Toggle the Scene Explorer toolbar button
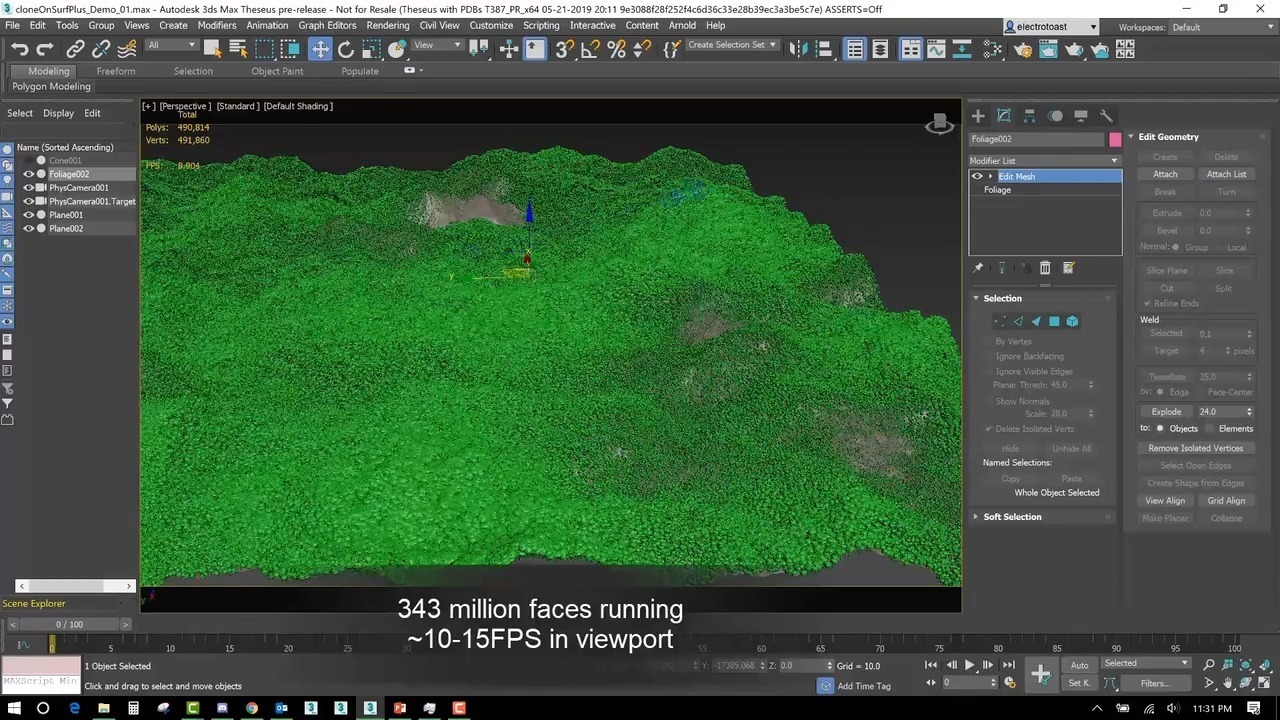 click(x=855, y=48)
